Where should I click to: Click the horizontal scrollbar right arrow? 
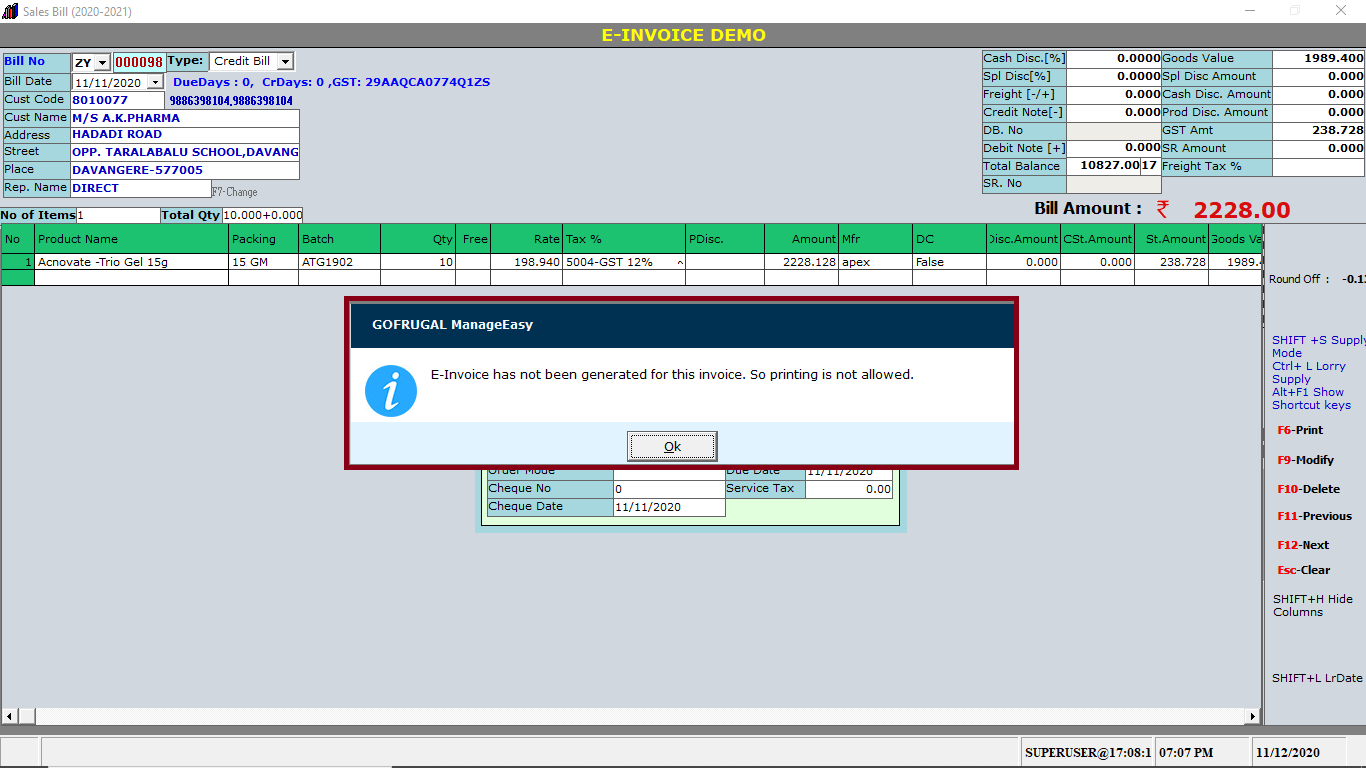(1253, 716)
